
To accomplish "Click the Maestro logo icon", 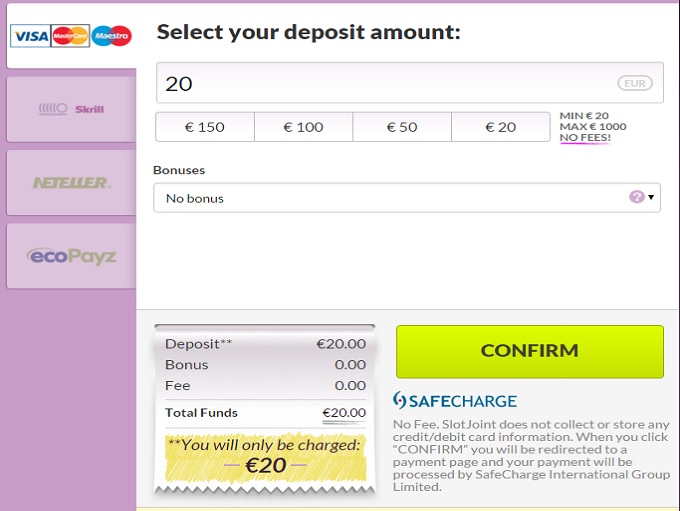I will (x=111, y=37).
